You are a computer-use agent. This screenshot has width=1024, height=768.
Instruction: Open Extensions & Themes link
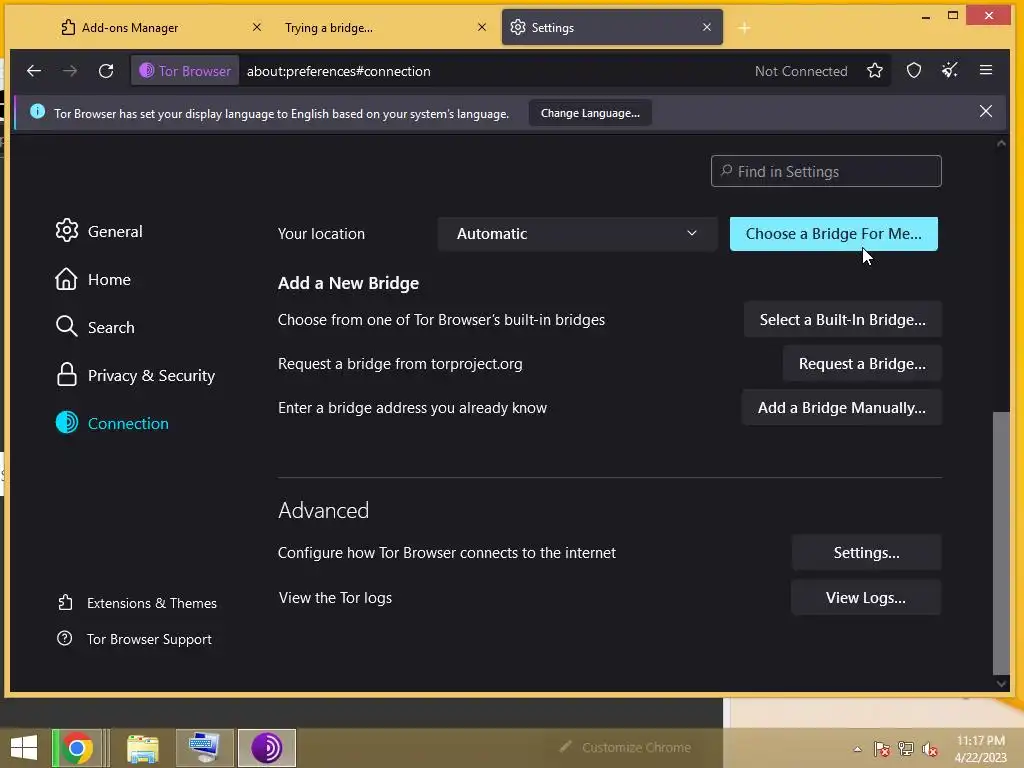pos(138,603)
